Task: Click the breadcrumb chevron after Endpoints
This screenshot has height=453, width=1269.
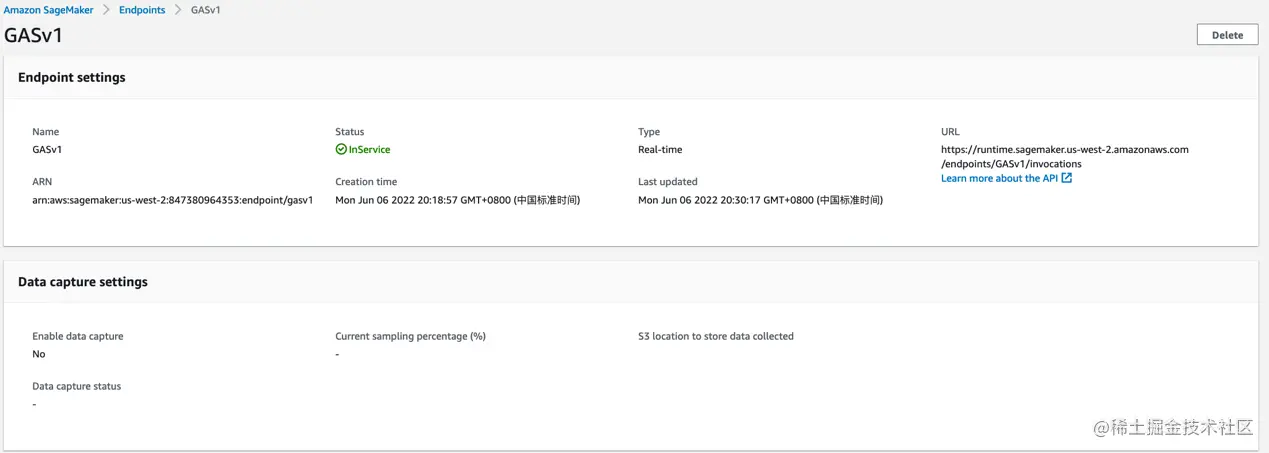Action: pos(178,10)
